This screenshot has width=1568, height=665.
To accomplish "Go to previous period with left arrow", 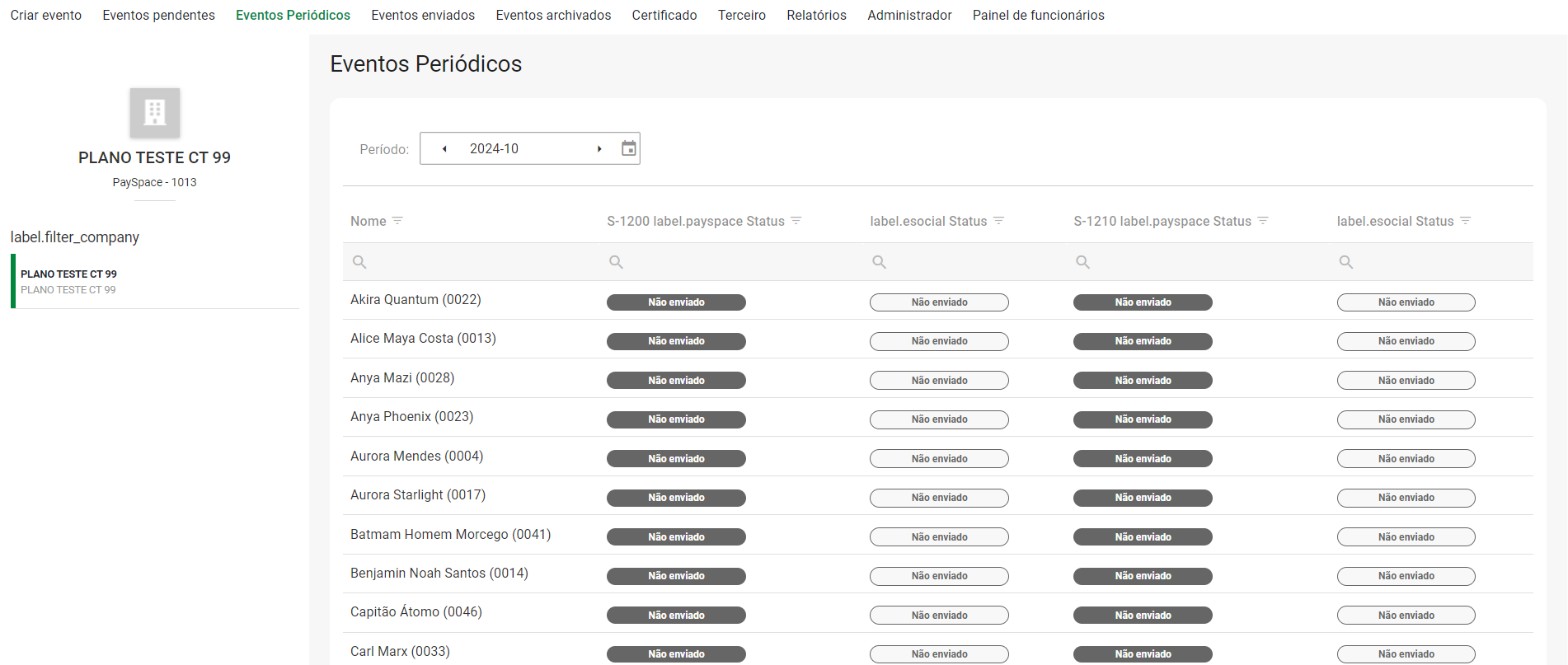I will tap(444, 149).
